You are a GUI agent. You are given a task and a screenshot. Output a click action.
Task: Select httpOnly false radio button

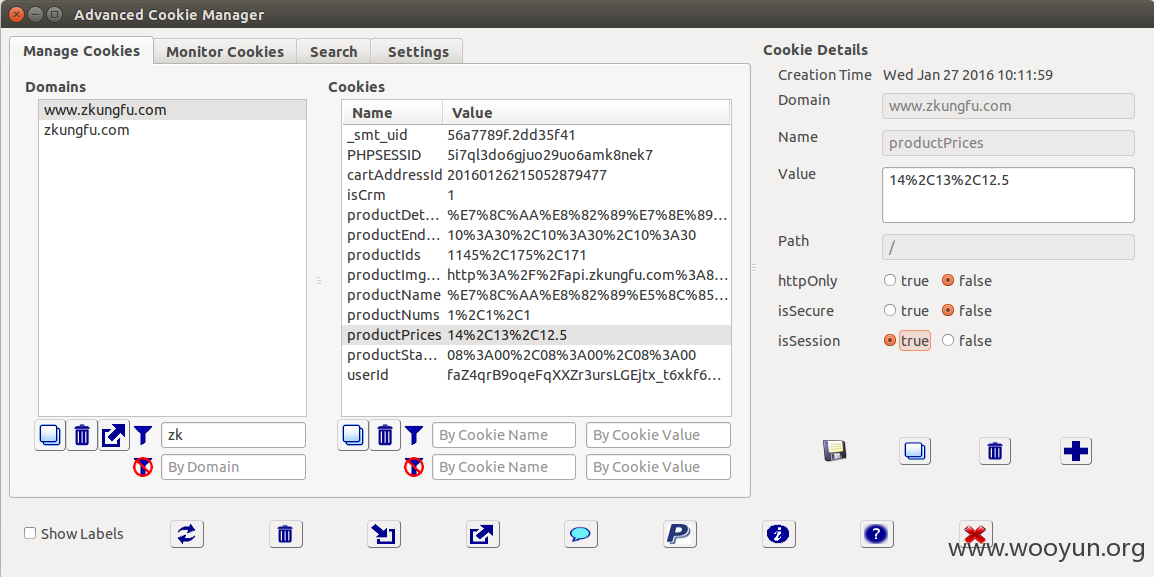(x=948, y=280)
